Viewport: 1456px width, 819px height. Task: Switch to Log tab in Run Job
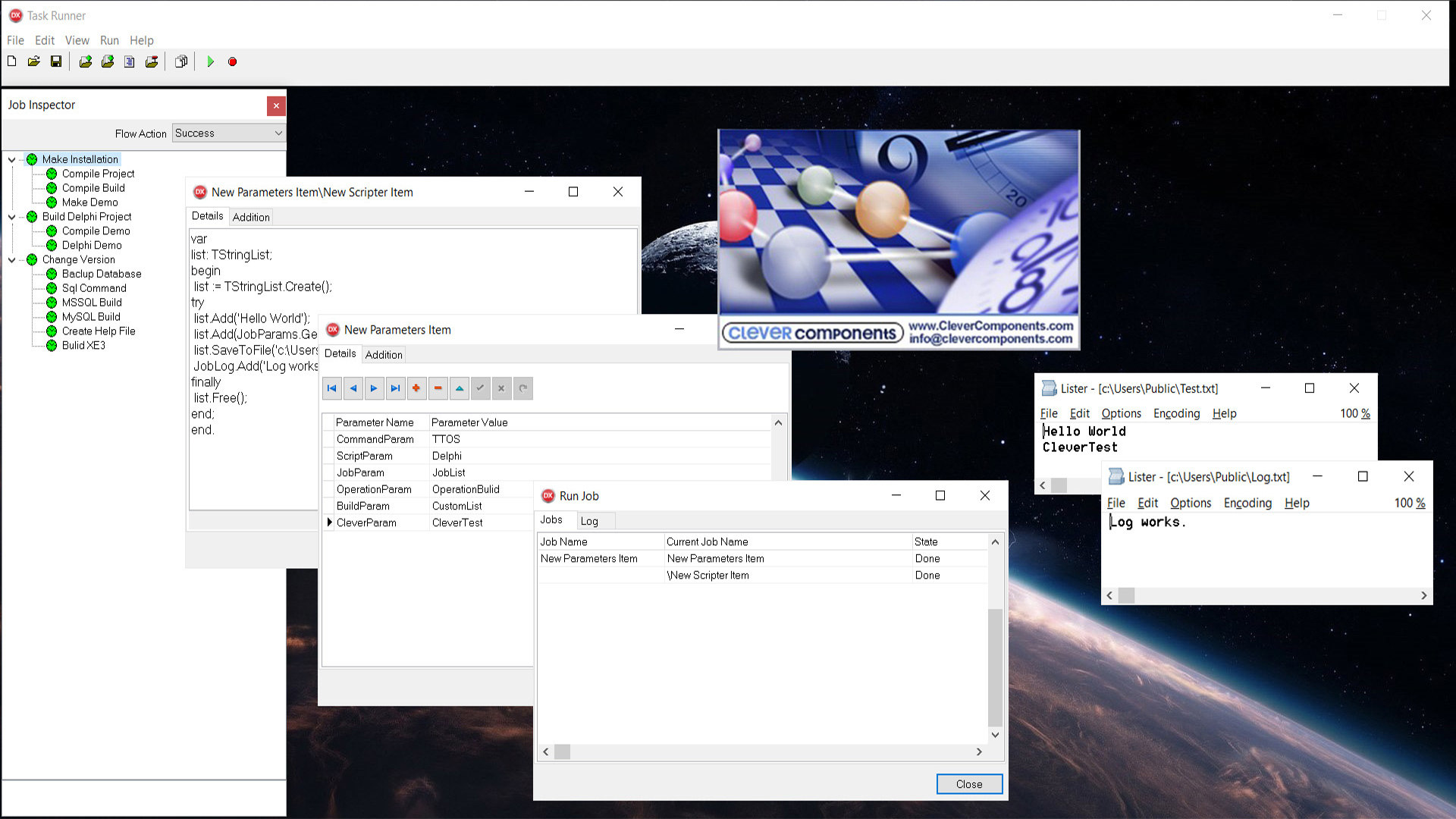[589, 521]
